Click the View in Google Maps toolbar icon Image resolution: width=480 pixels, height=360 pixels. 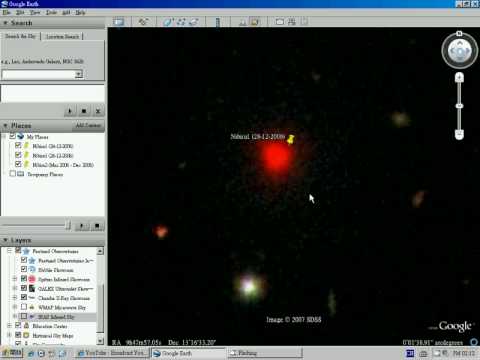pyautogui.click(x=304, y=22)
